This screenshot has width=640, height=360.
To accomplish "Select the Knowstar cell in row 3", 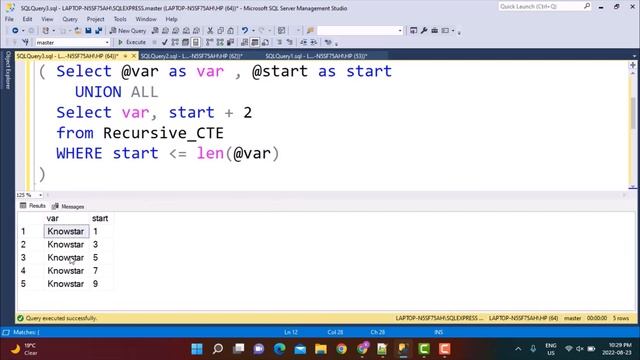I will pyautogui.click(x=66, y=258).
